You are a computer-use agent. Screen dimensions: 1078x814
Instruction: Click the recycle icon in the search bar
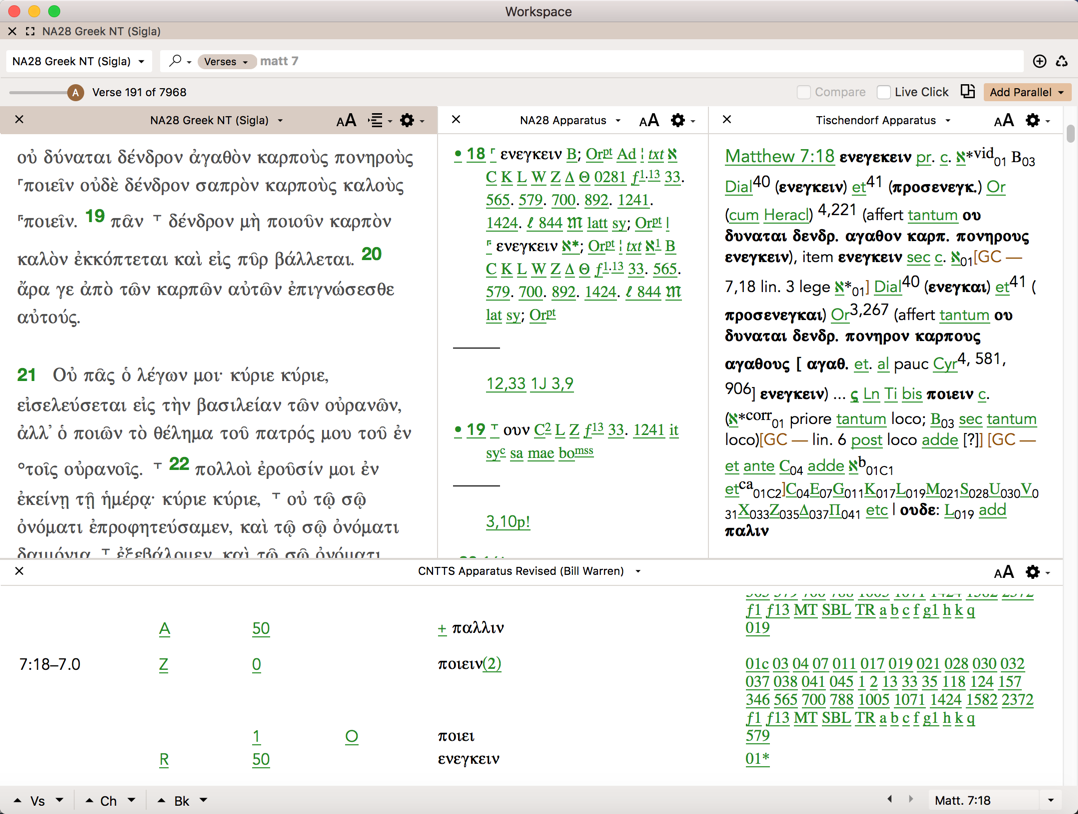tap(1062, 61)
